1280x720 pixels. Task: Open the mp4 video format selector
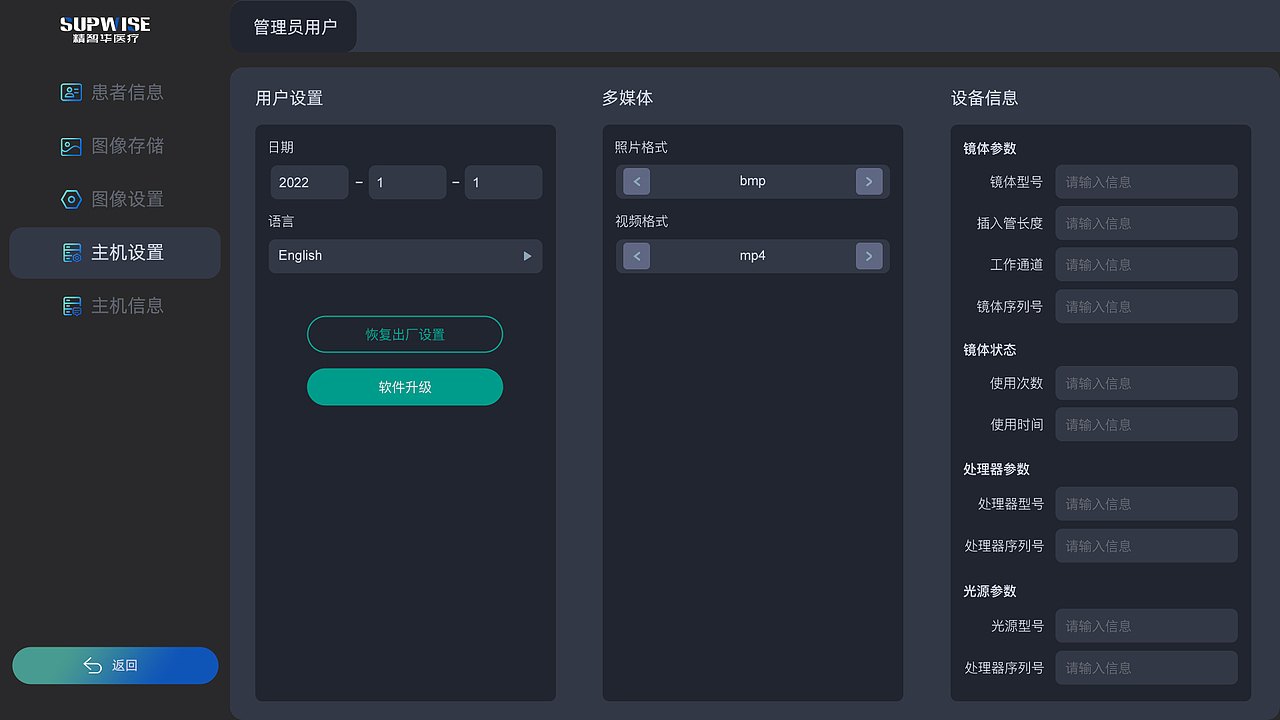click(752, 256)
